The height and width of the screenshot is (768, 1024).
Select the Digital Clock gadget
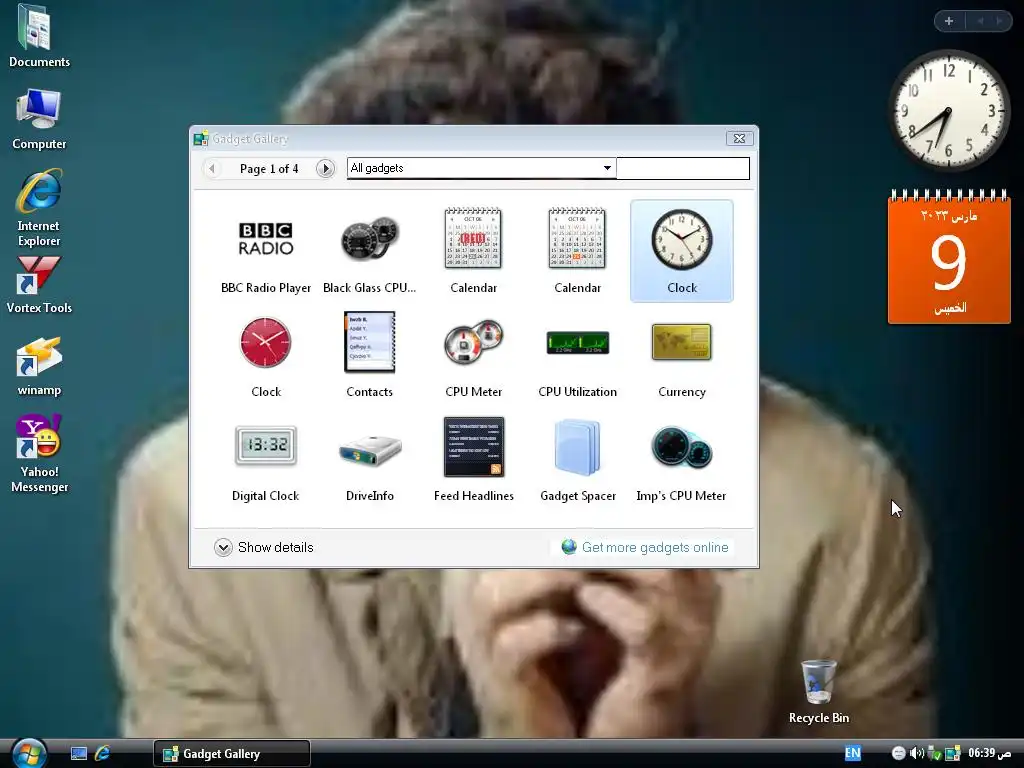[266, 459]
